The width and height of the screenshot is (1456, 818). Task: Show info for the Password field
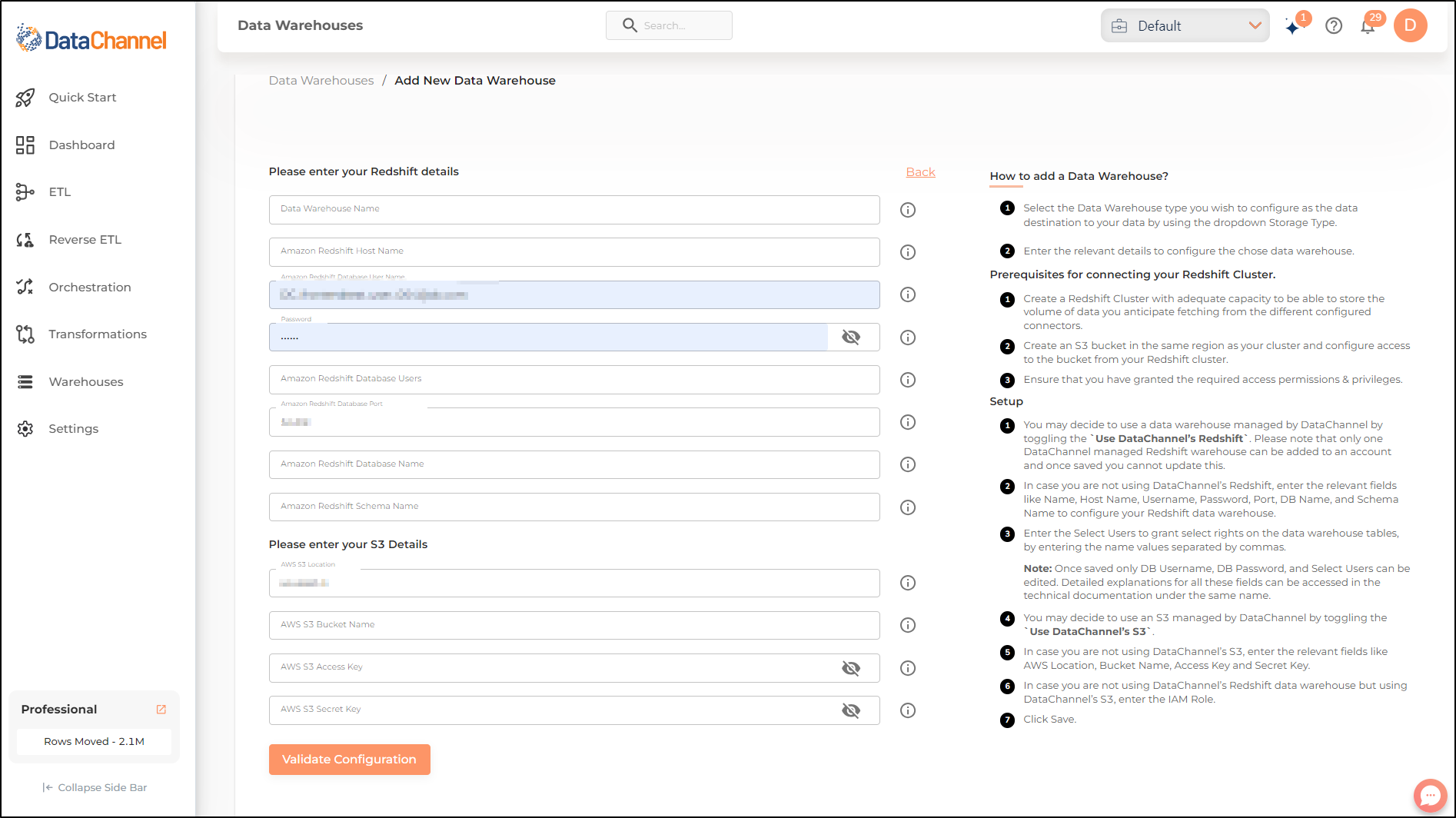click(908, 338)
